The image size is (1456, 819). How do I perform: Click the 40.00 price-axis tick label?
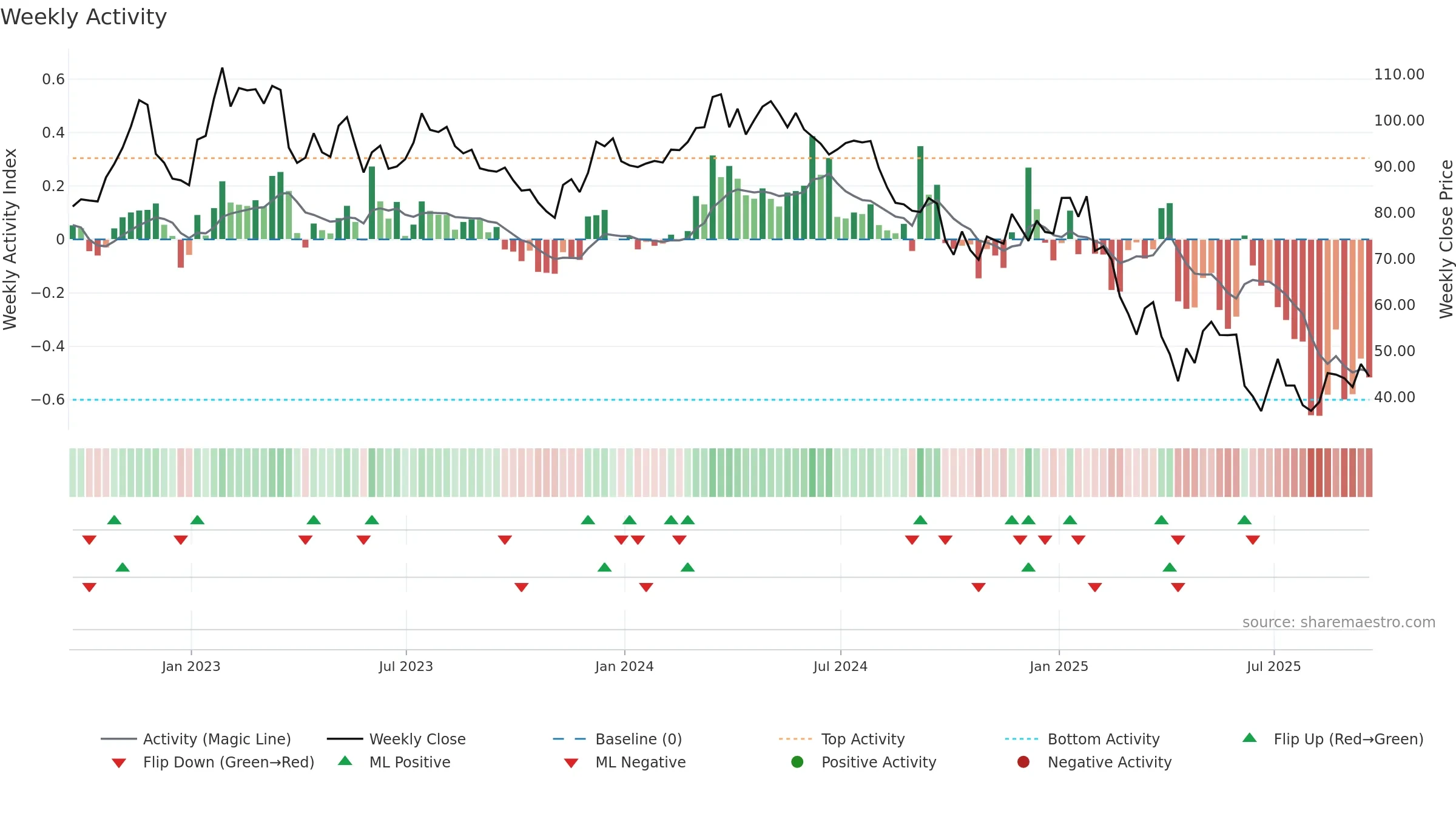tap(1395, 397)
